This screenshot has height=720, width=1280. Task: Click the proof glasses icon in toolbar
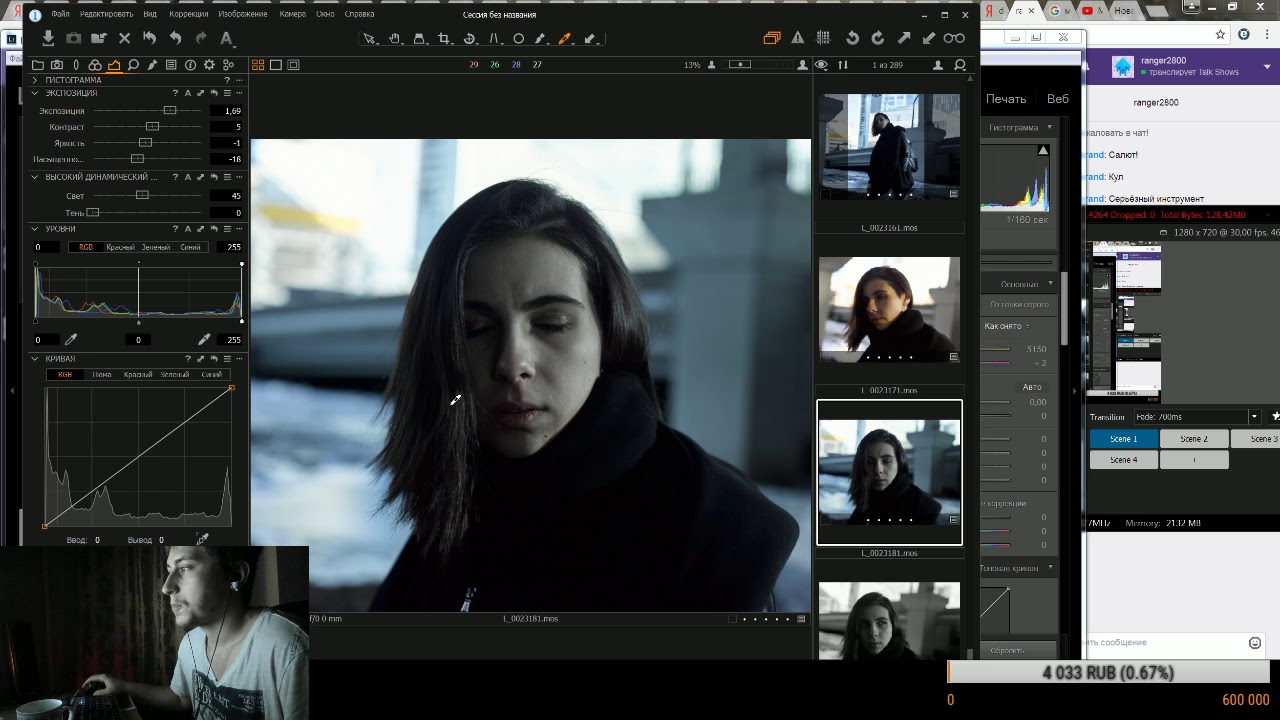click(954, 38)
